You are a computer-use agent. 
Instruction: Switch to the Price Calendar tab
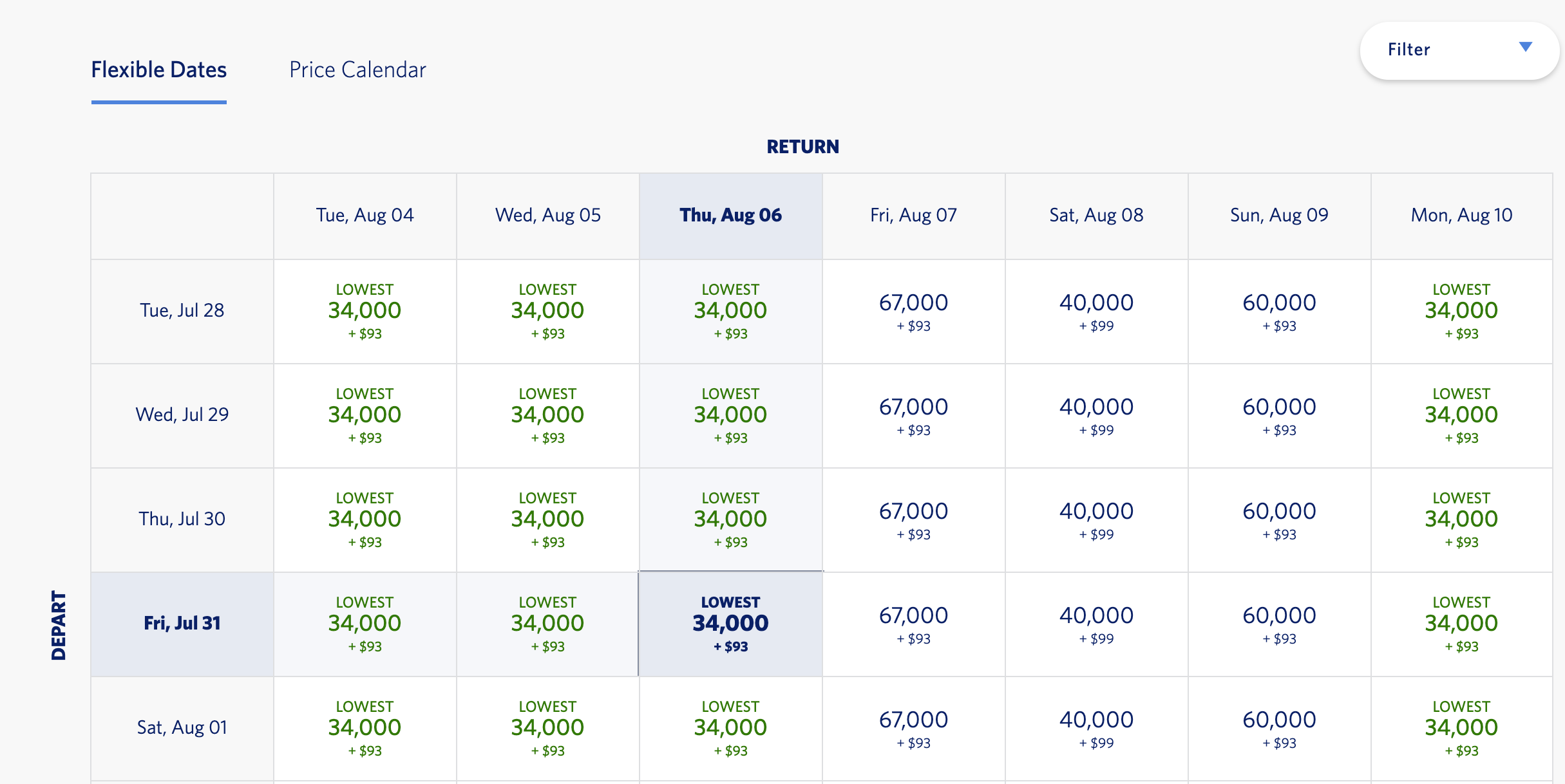click(x=357, y=70)
